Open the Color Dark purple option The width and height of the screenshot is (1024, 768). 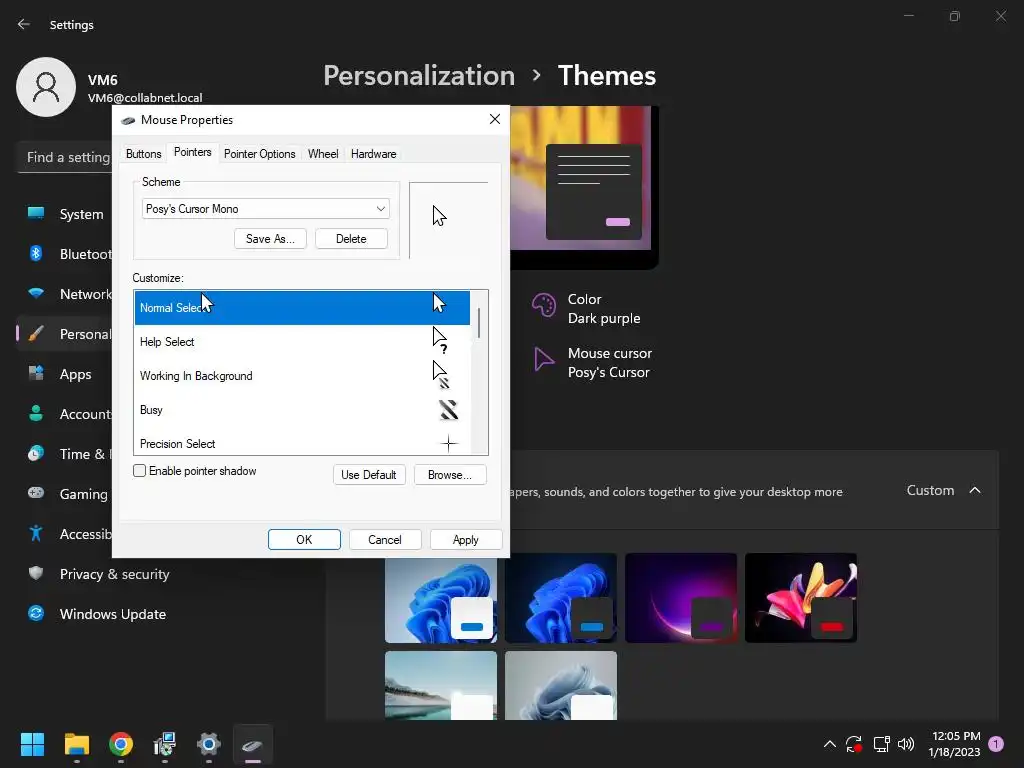pos(587,308)
